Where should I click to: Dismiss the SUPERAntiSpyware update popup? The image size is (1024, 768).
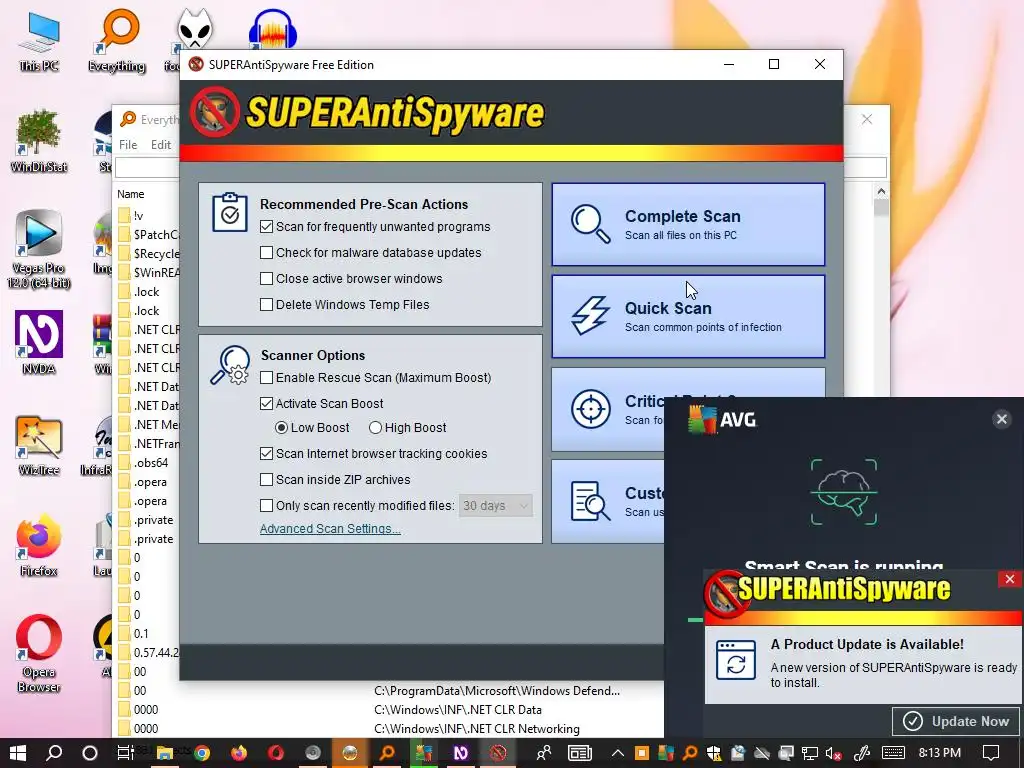tap(1010, 579)
